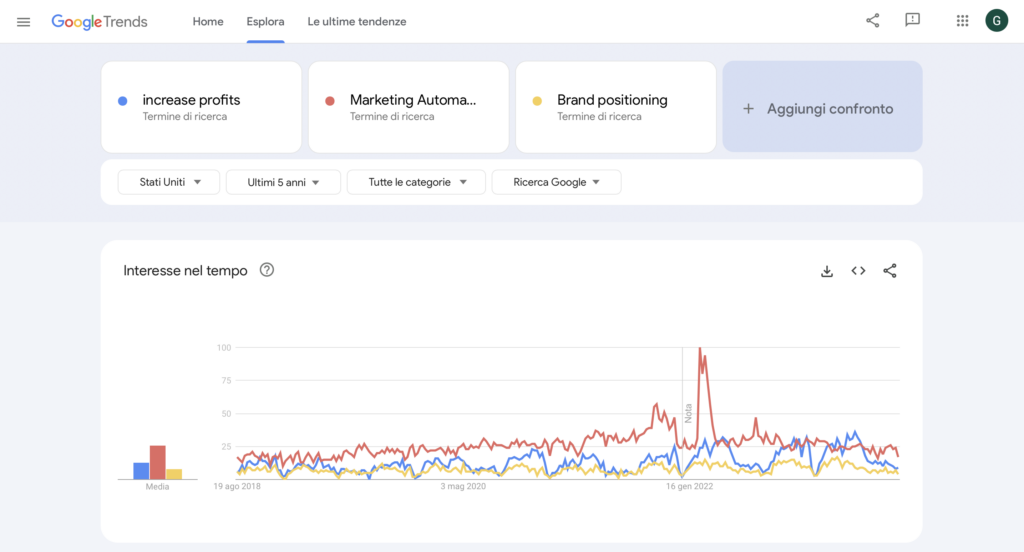Open the help icon beside Interesse nel tempo
This screenshot has height=552, width=1024.
[267, 270]
